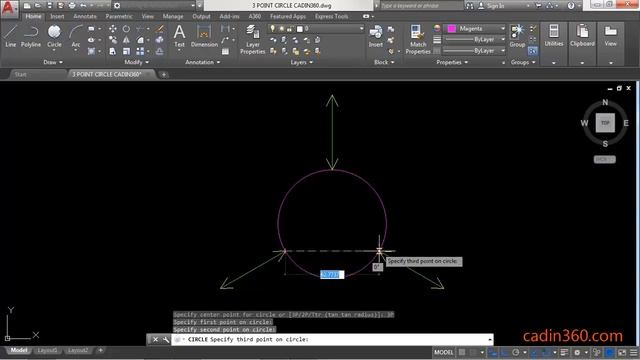Toggle hardware acceleration blue status icon

pyautogui.click(x=609, y=352)
